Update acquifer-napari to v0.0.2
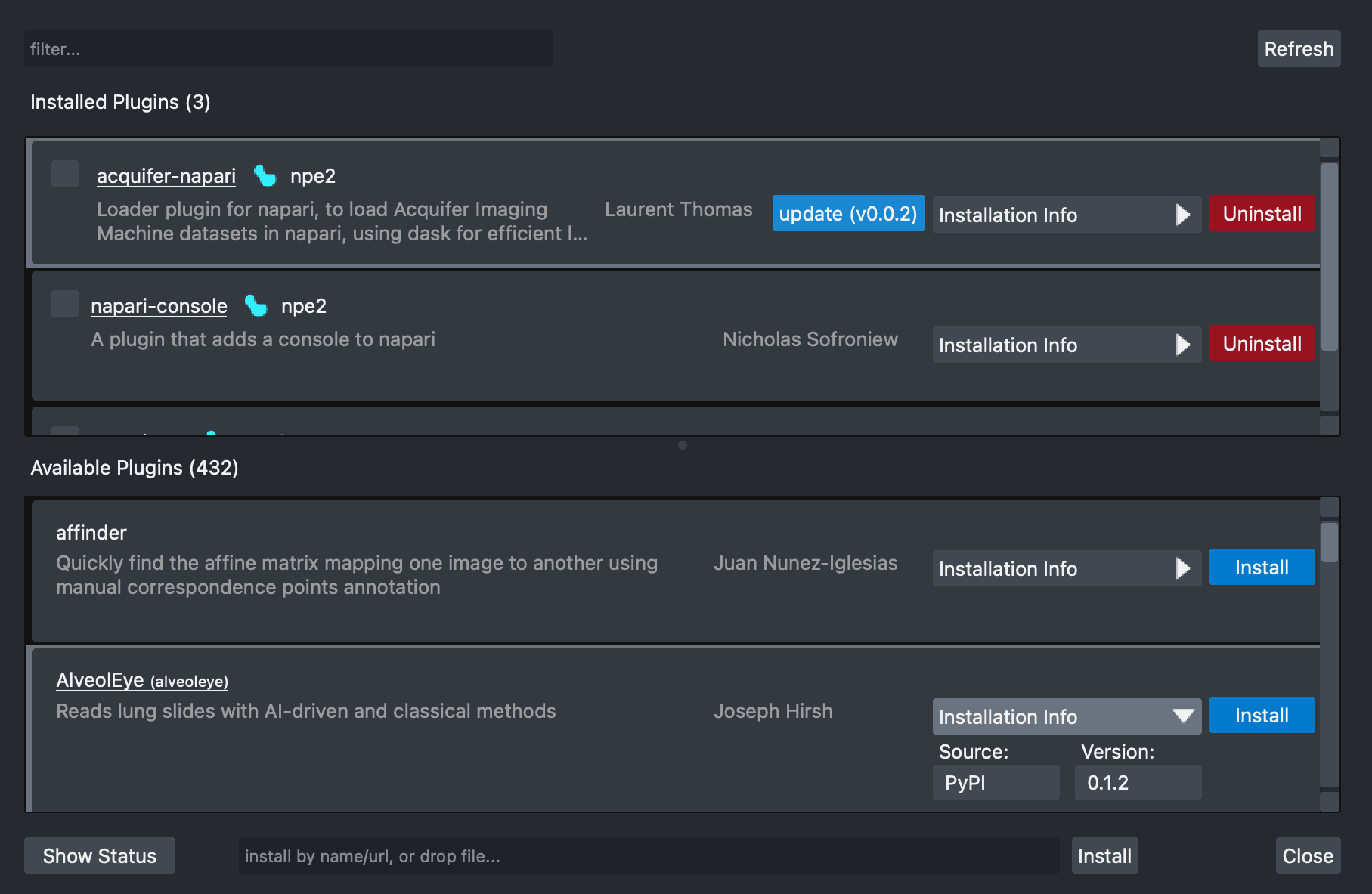This screenshot has height=894, width=1372. tap(847, 214)
